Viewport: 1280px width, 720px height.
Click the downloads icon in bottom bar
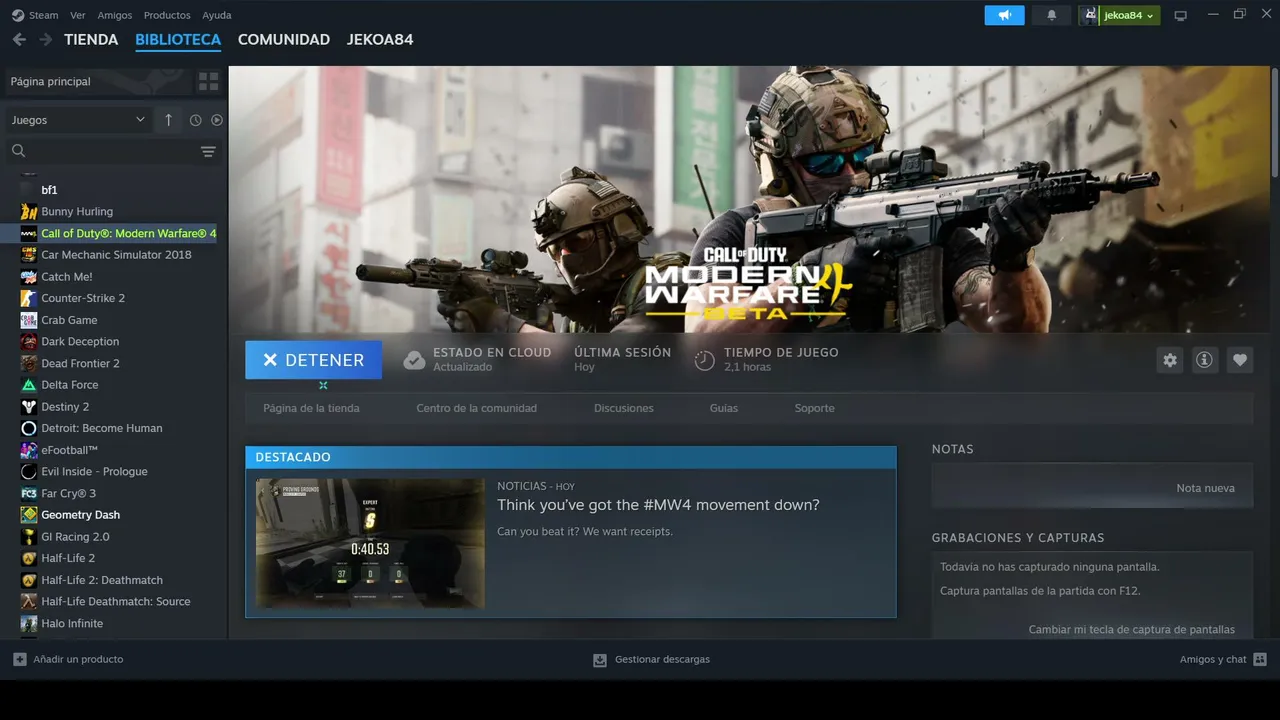tap(600, 660)
